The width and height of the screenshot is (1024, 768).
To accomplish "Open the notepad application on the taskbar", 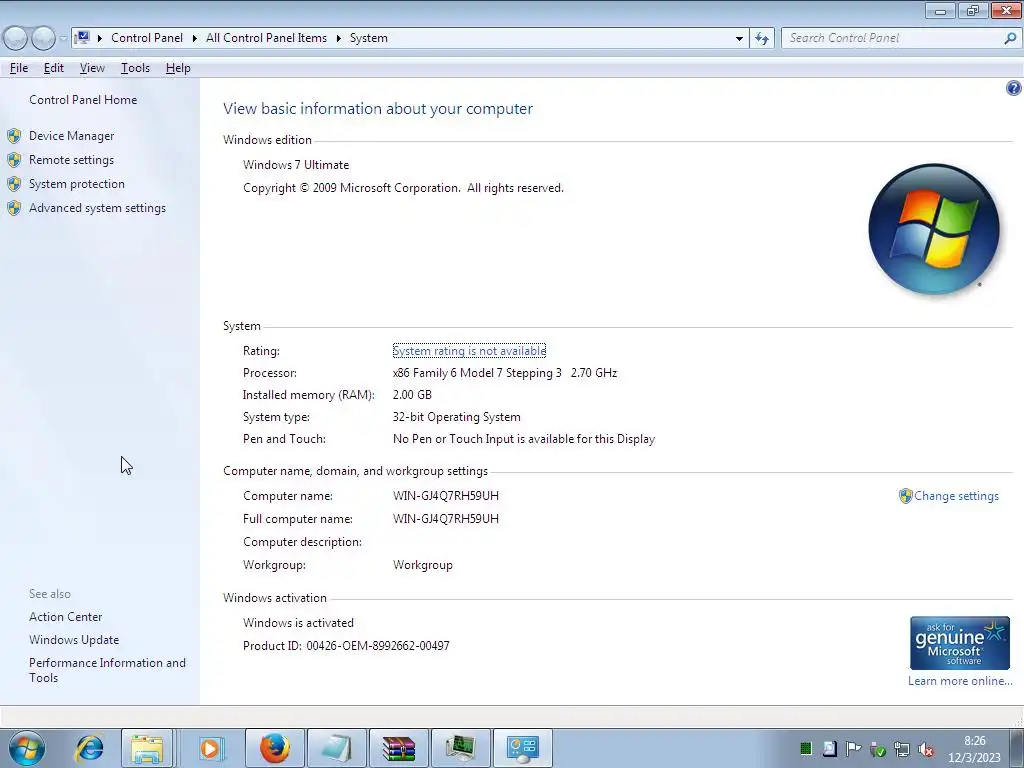I will (x=337, y=748).
